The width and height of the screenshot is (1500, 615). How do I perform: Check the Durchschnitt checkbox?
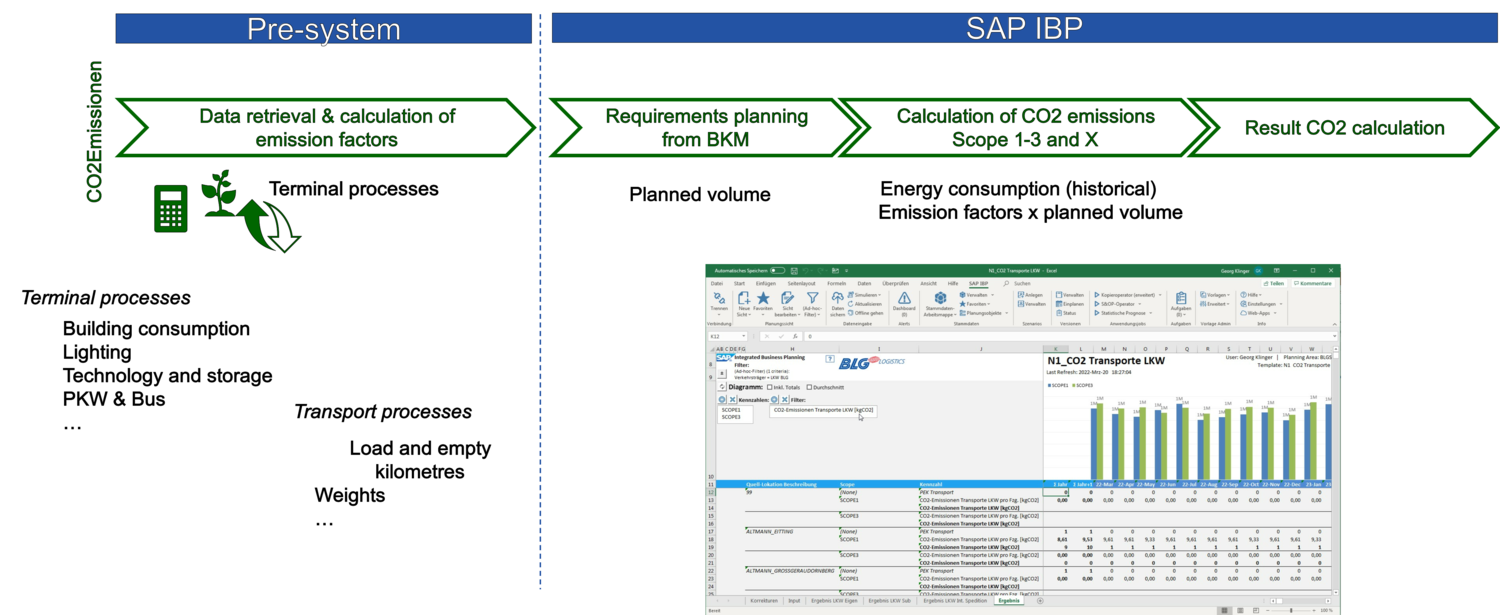pyautogui.click(x=808, y=387)
